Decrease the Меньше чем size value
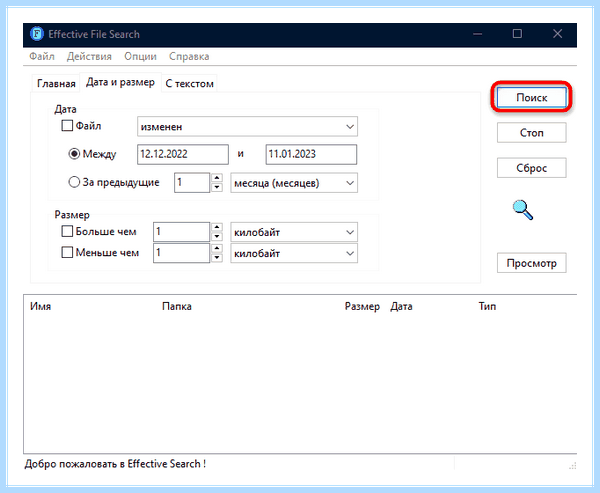The image size is (600, 493). pos(217,257)
